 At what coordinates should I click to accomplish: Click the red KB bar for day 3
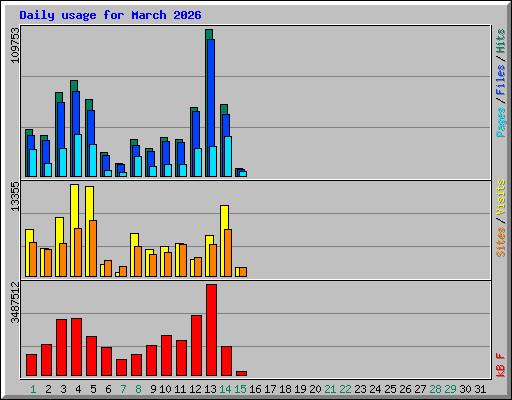pyautogui.click(x=62, y=347)
